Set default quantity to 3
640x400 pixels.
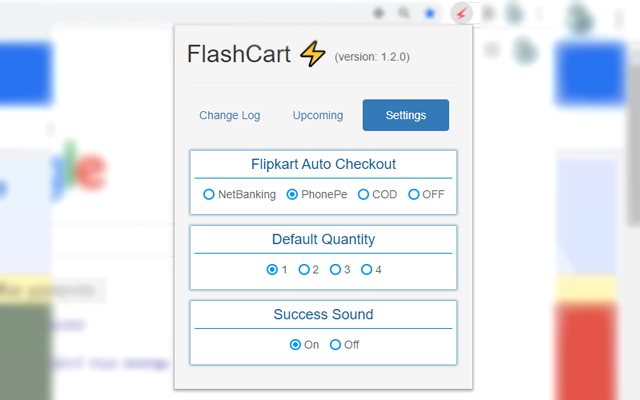[335, 269]
